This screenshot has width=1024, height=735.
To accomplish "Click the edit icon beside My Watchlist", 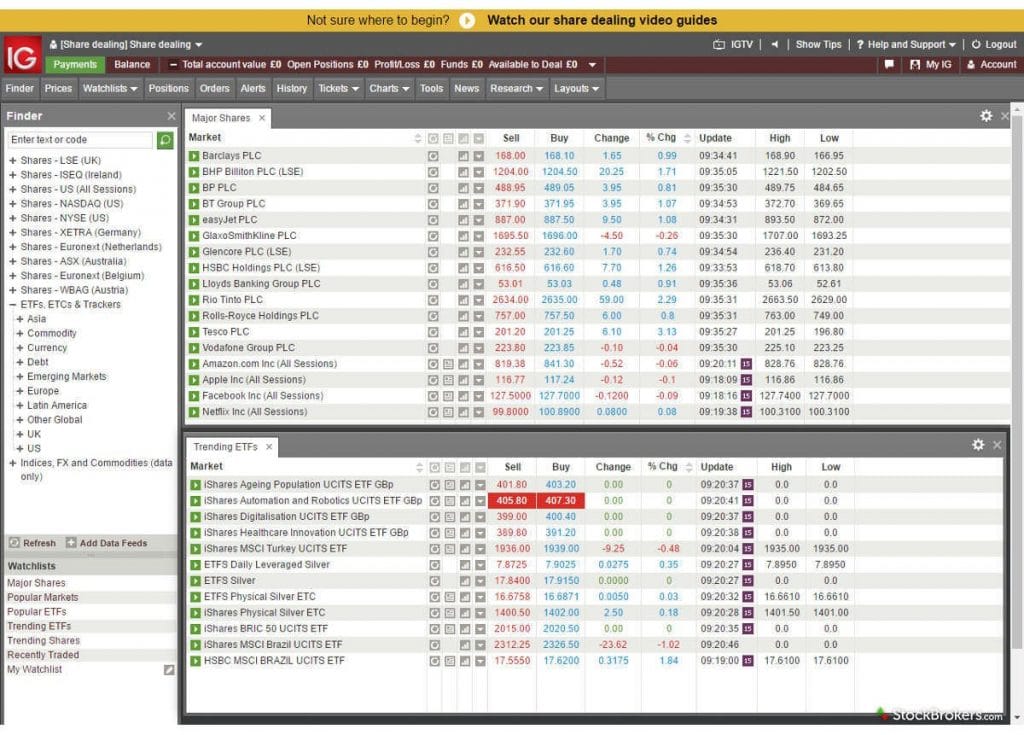I will pyautogui.click(x=169, y=670).
